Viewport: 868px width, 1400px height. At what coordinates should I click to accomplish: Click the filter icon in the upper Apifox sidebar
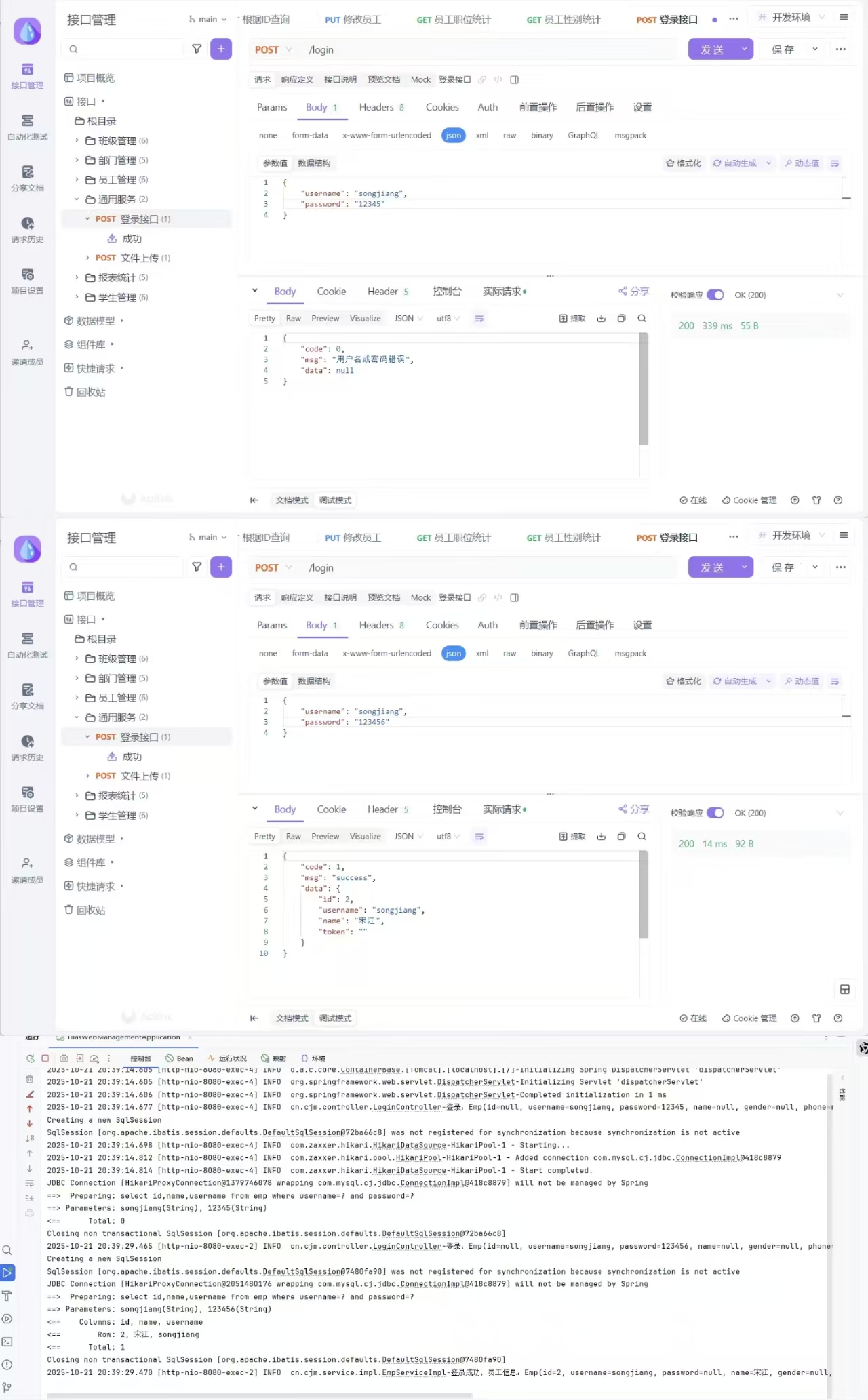197,49
